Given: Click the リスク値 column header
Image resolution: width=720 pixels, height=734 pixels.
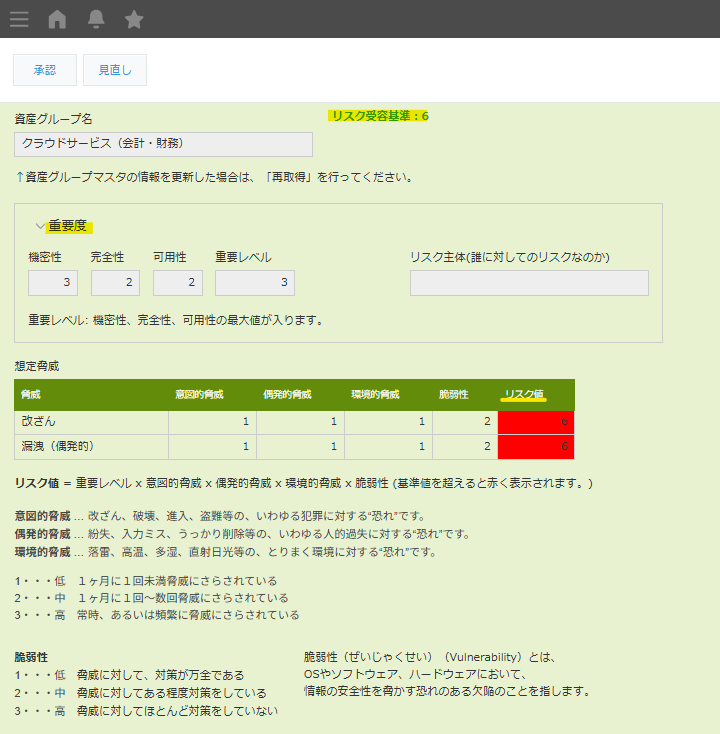Looking at the screenshot, I should (x=524, y=394).
